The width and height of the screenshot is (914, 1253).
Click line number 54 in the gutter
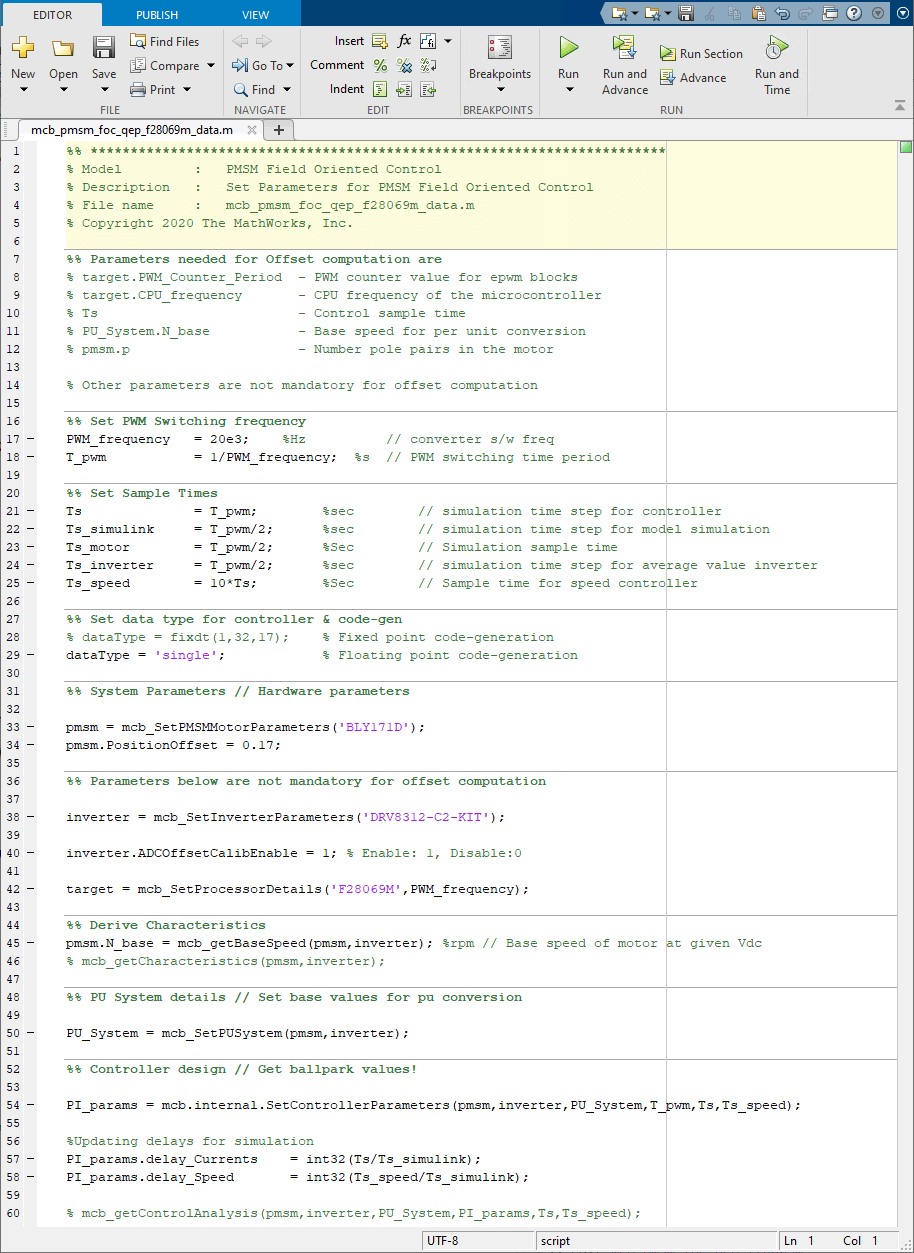(13, 1105)
